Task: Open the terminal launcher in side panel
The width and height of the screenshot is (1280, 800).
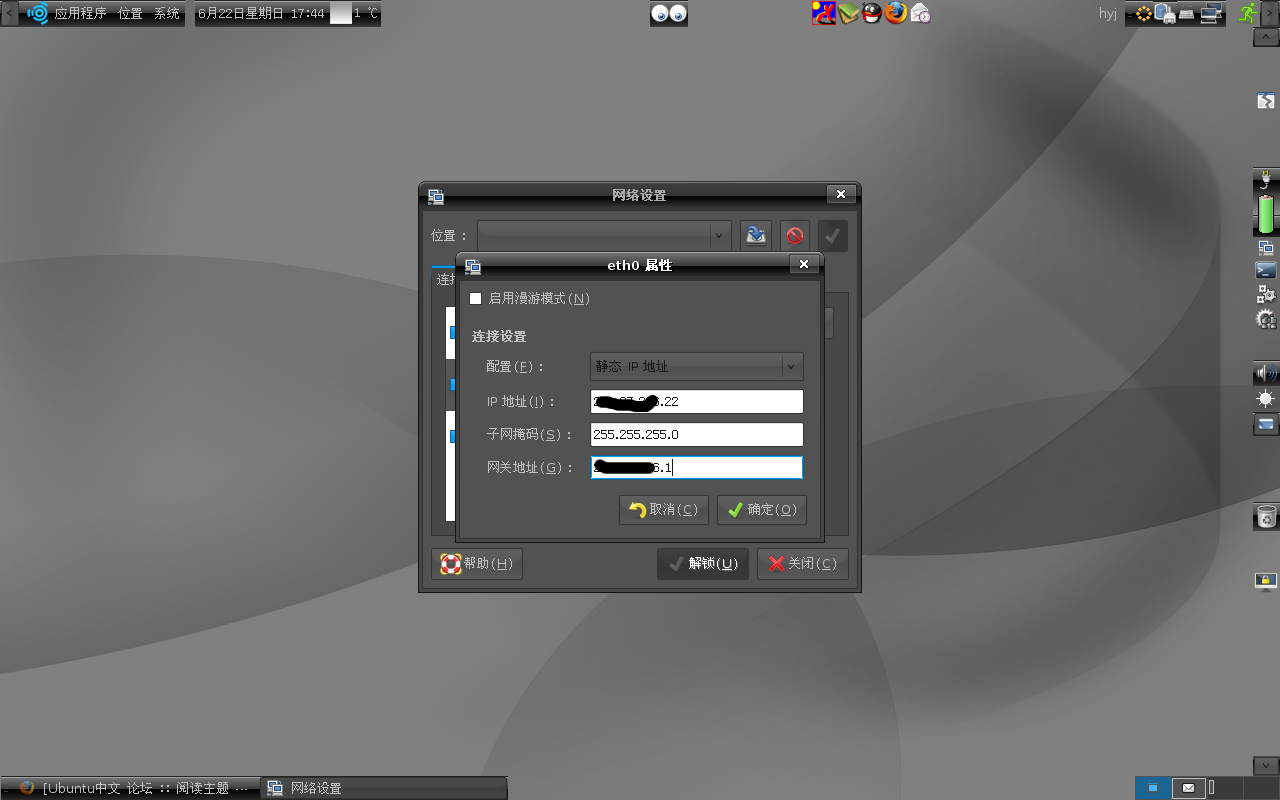Action: pos(1266,270)
